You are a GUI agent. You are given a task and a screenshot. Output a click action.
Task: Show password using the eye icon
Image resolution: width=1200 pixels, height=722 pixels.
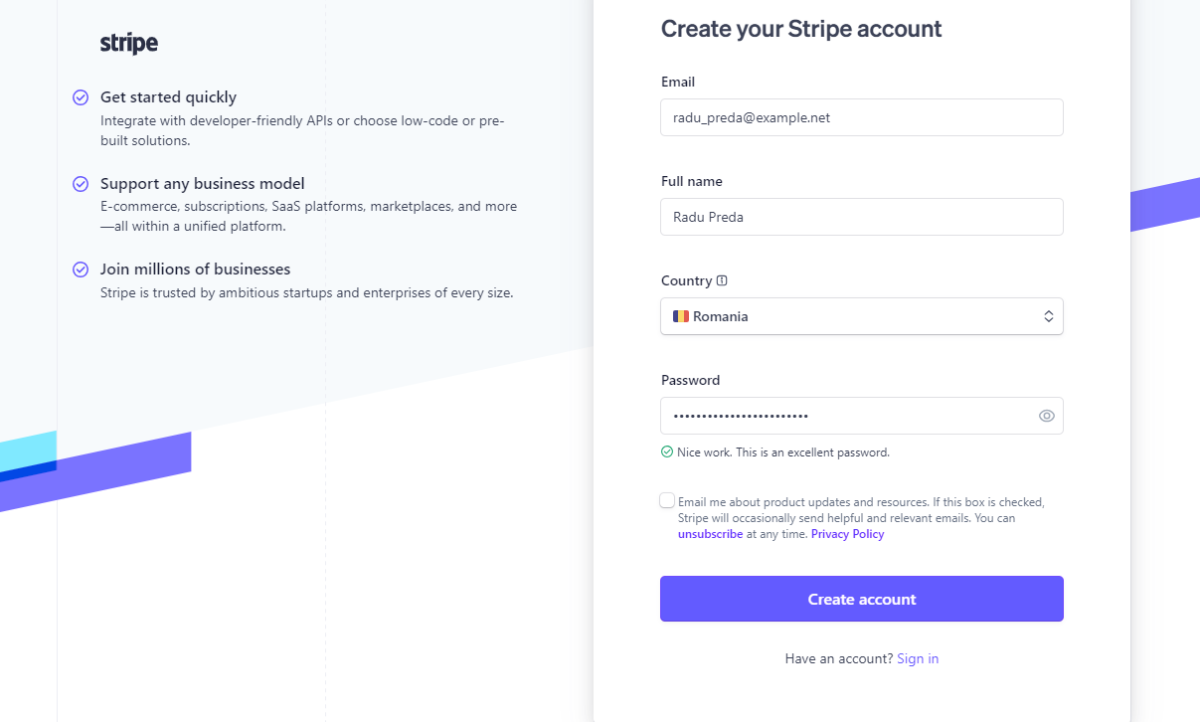(1047, 416)
